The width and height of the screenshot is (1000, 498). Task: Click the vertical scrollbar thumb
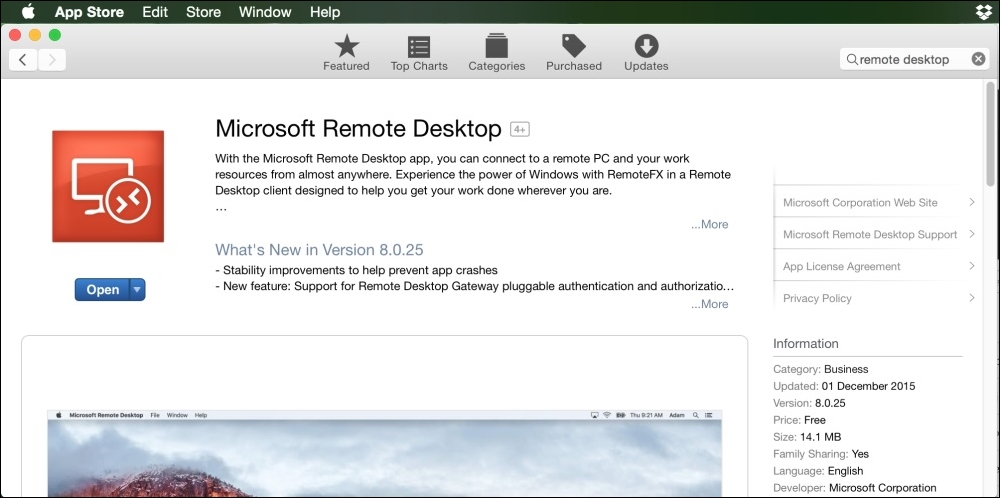pos(990,133)
